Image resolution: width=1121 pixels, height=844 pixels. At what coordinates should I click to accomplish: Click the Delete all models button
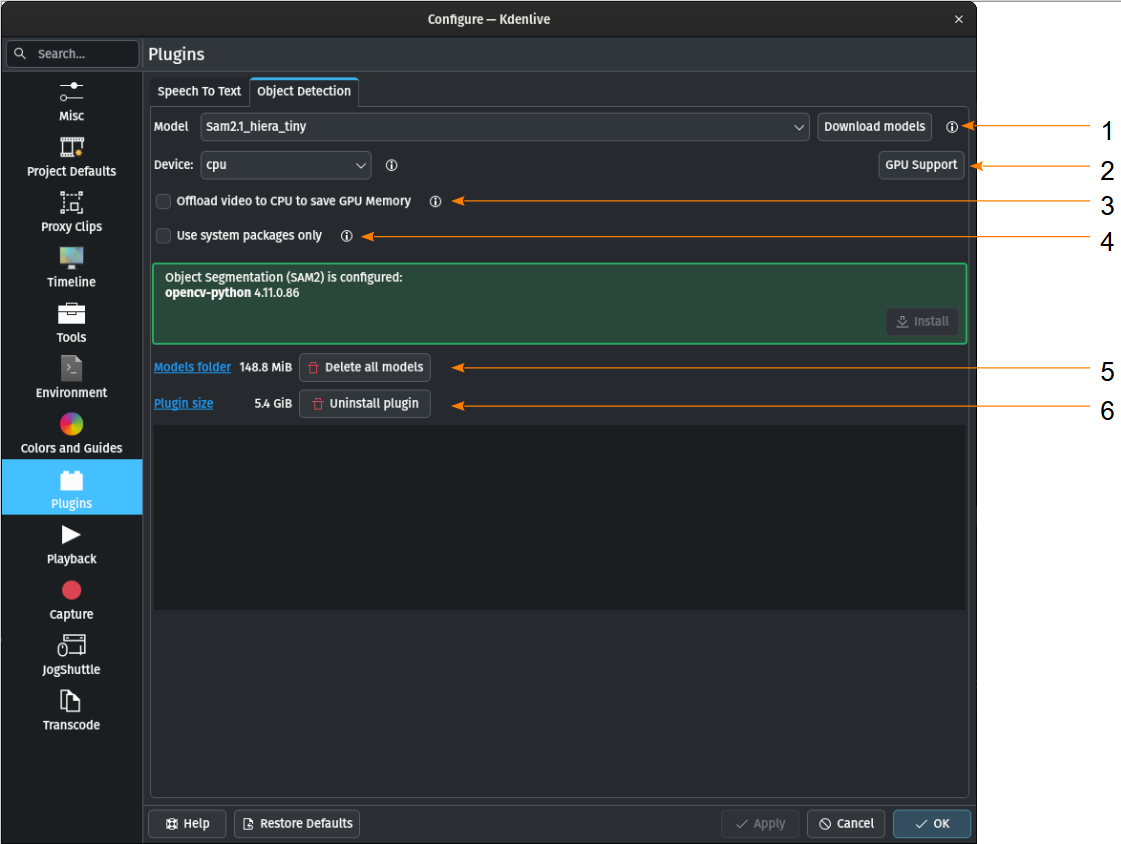(x=365, y=367)
